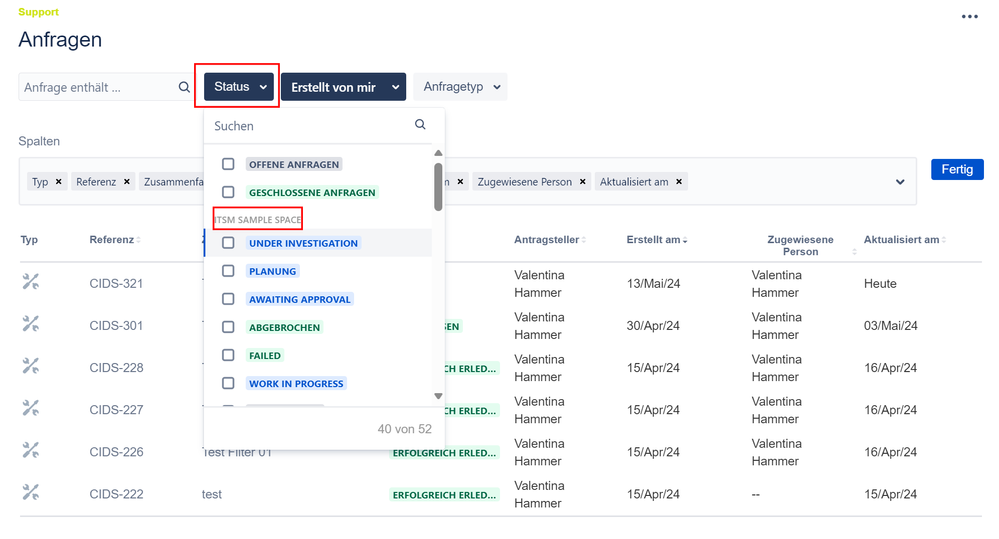Click the Fertig button

[x=957, y=169]
